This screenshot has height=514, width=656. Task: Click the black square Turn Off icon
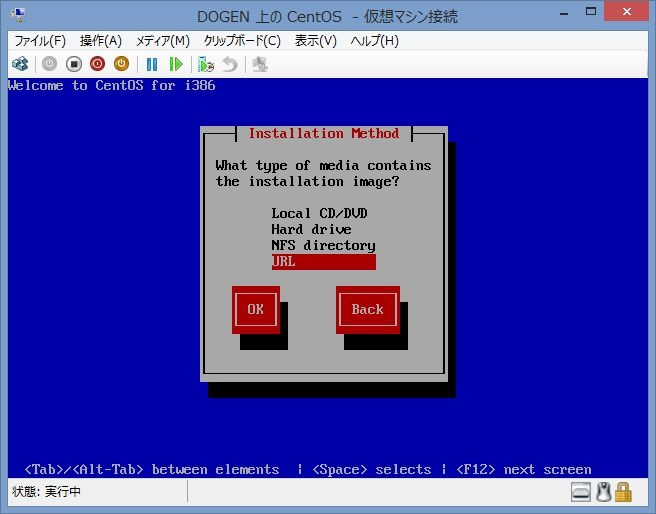point(73,64)
